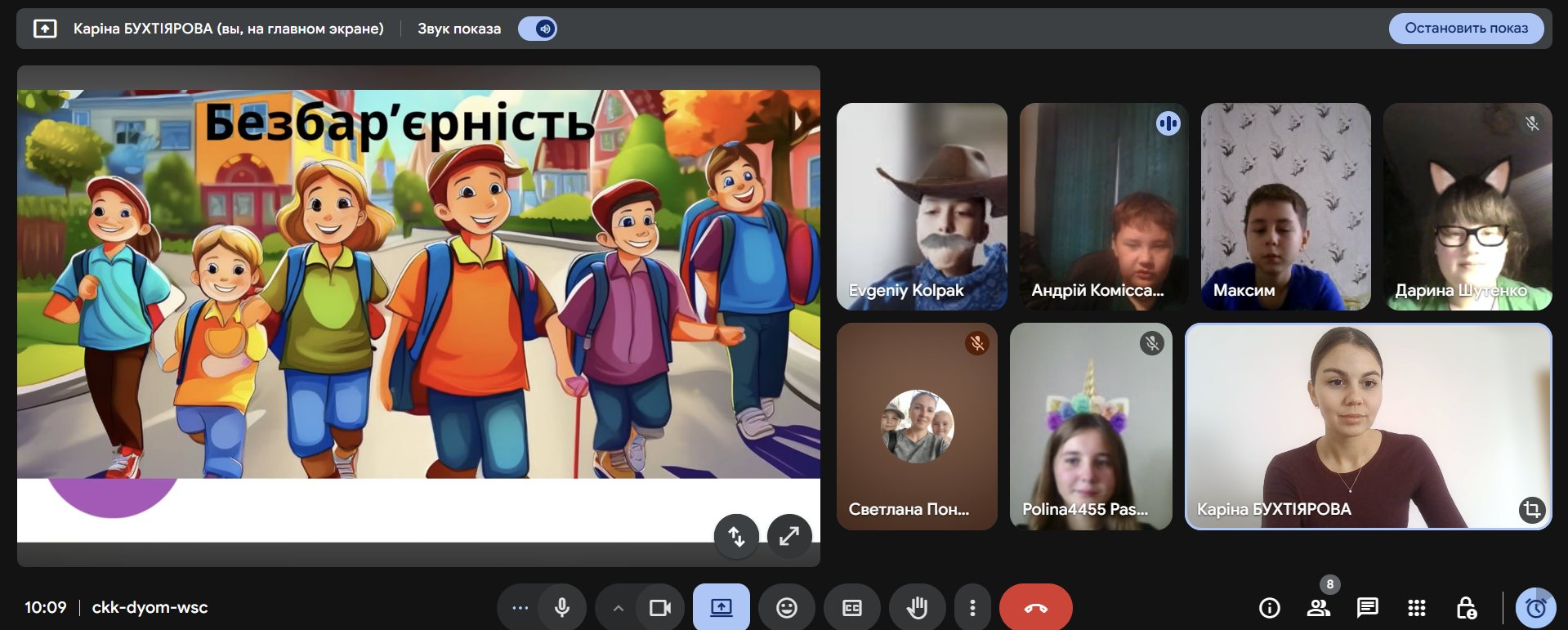
Task: Click the screen share button
Action: 721,608
